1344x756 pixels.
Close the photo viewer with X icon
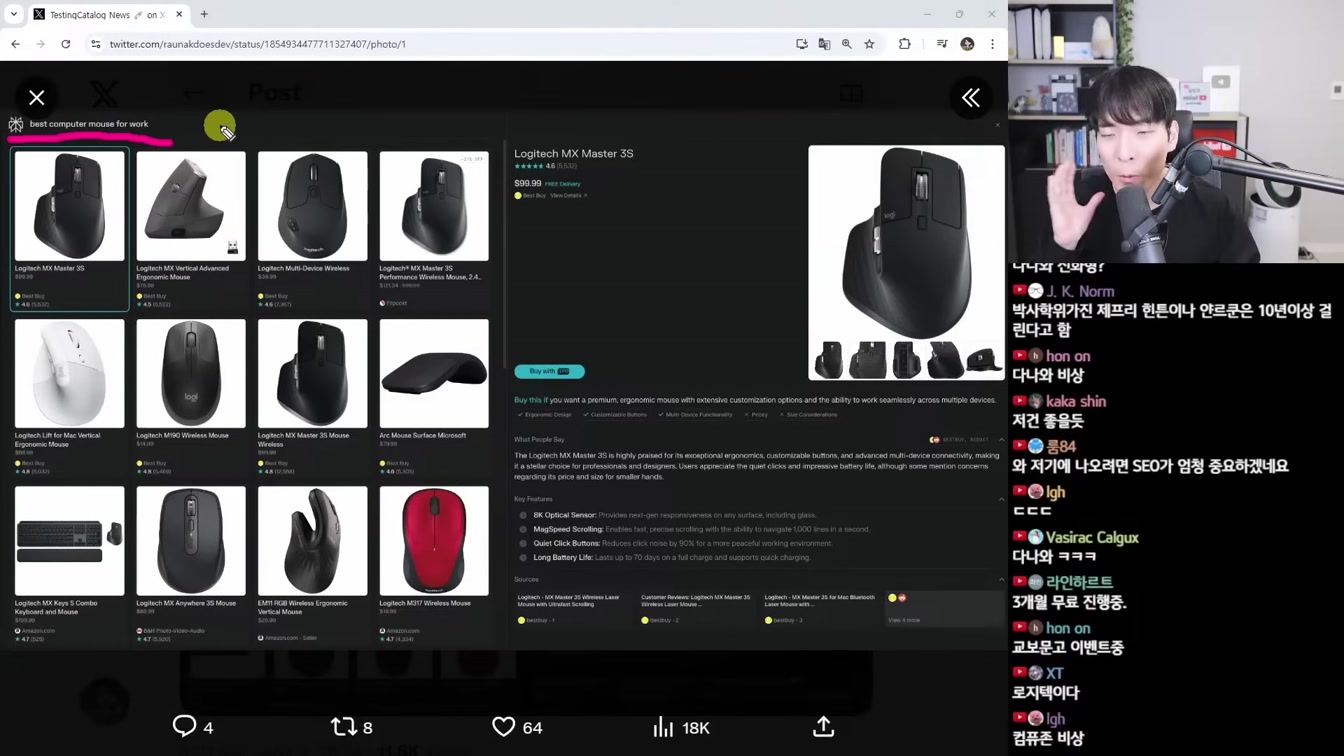(x=37, y=98)
